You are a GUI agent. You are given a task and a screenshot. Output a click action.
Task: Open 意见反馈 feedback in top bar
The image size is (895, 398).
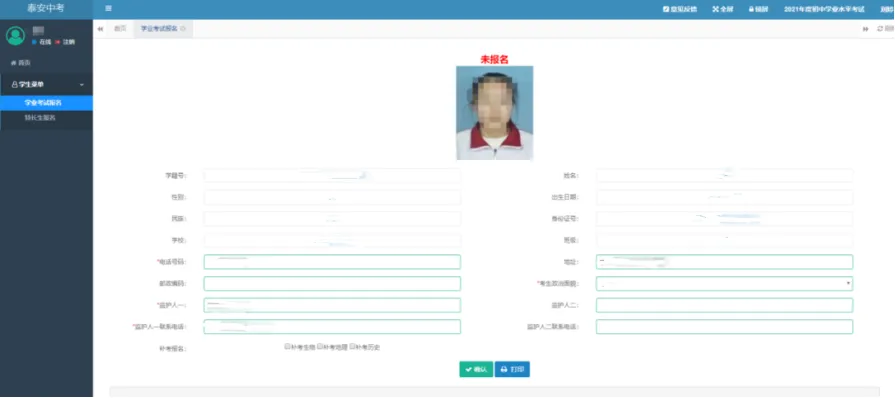680,10
